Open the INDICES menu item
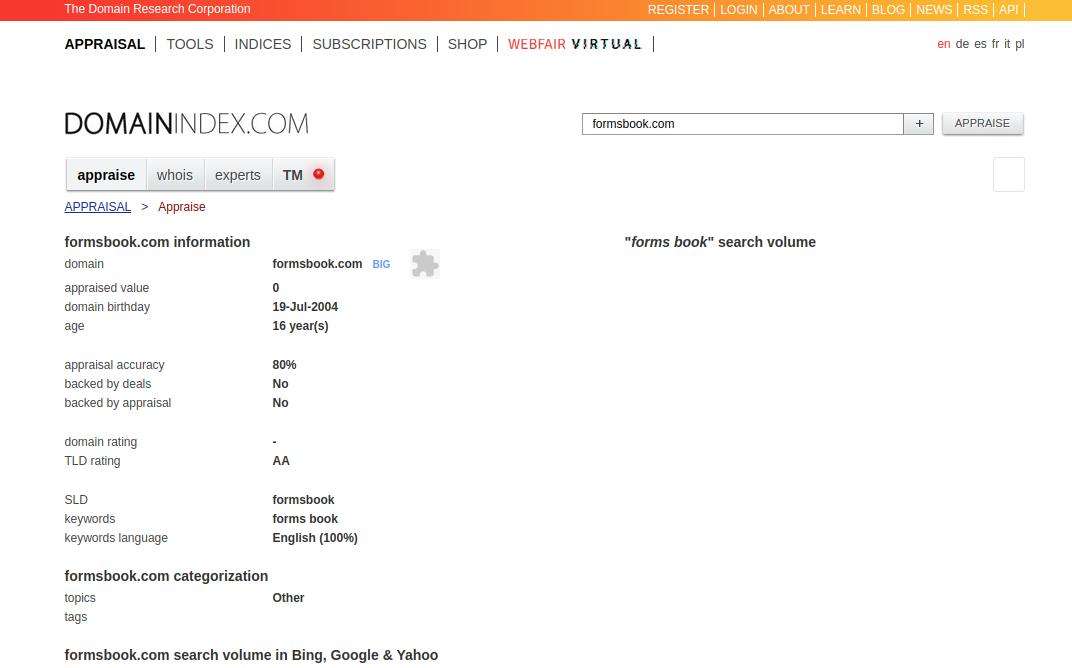This screenshot has width=1072, height=668. 263,44
